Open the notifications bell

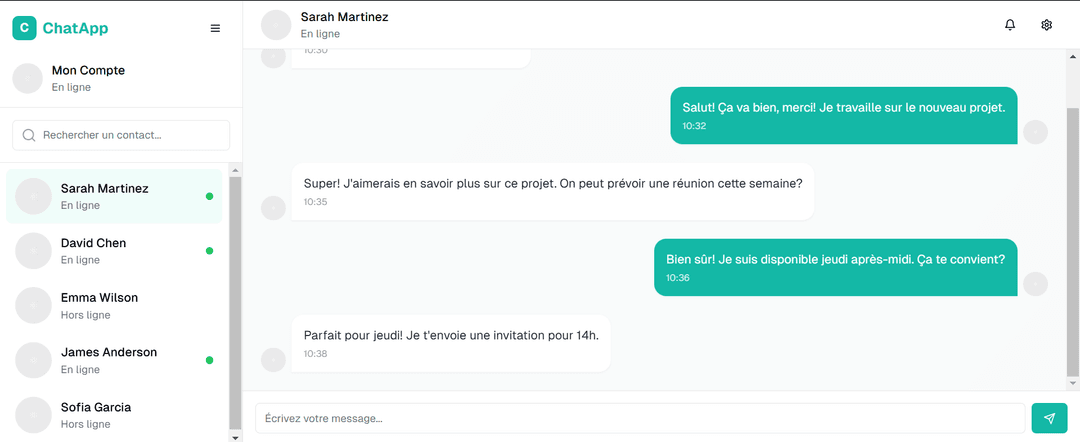tap(1010, 25)
